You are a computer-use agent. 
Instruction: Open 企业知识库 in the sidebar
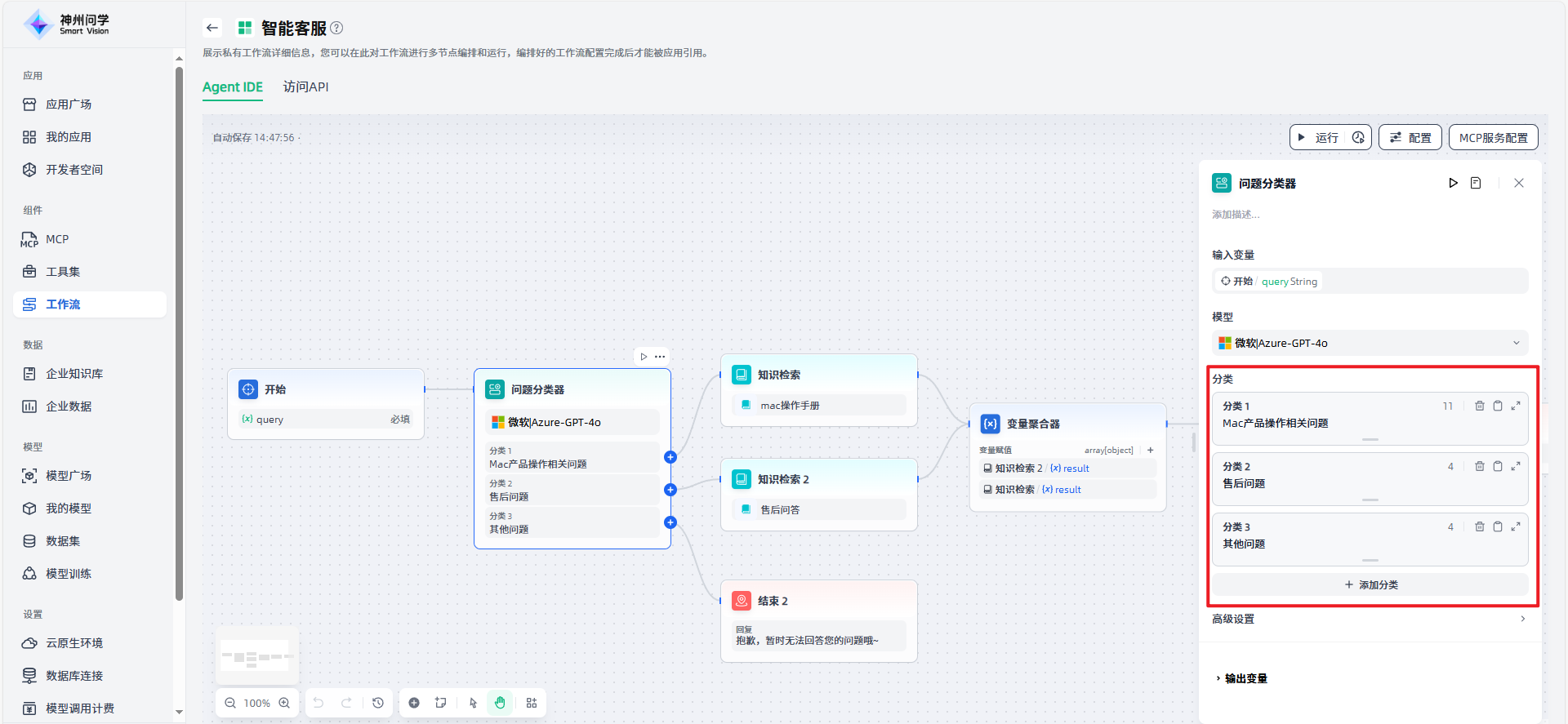74,373
